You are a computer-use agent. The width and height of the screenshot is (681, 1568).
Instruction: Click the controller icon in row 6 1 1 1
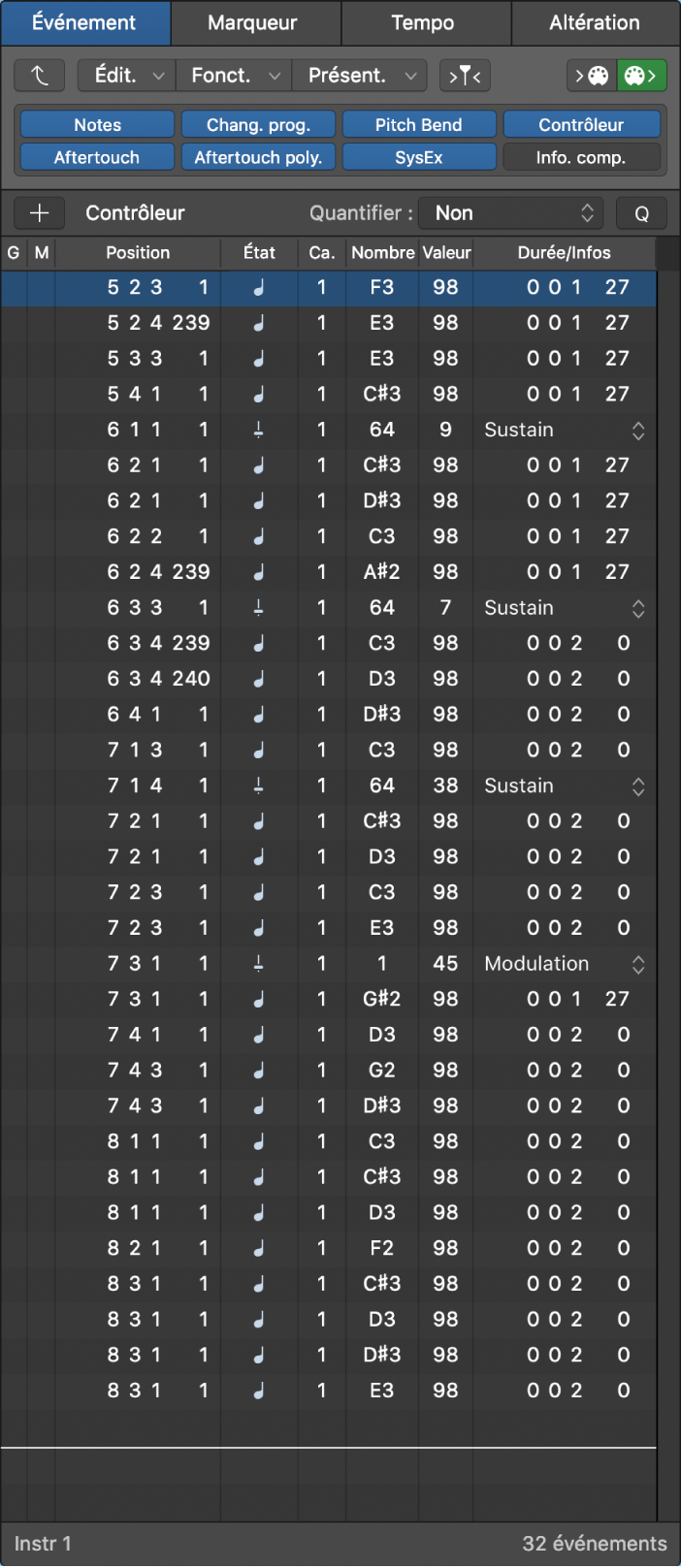258,430
